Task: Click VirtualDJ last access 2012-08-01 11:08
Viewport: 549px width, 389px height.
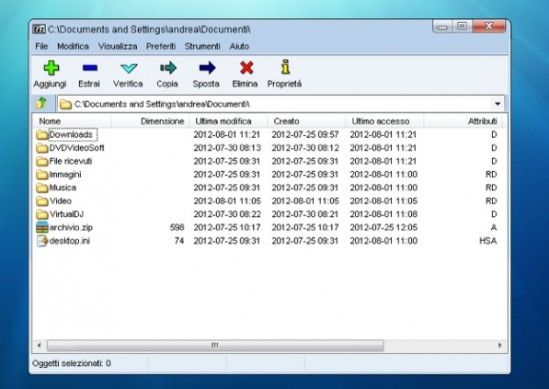Action: tap(384, 214)
